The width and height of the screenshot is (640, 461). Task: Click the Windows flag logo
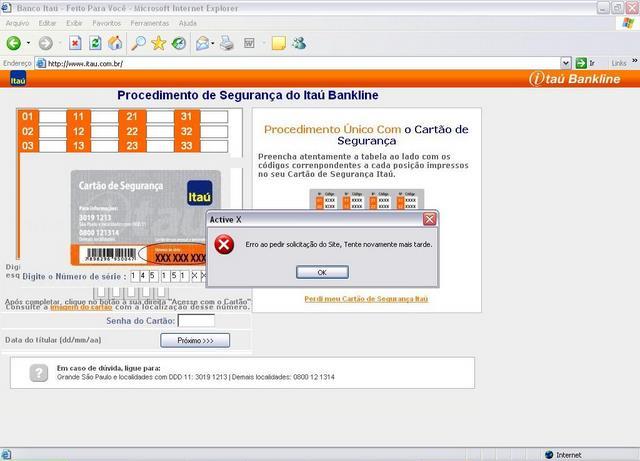coord(628,23)
